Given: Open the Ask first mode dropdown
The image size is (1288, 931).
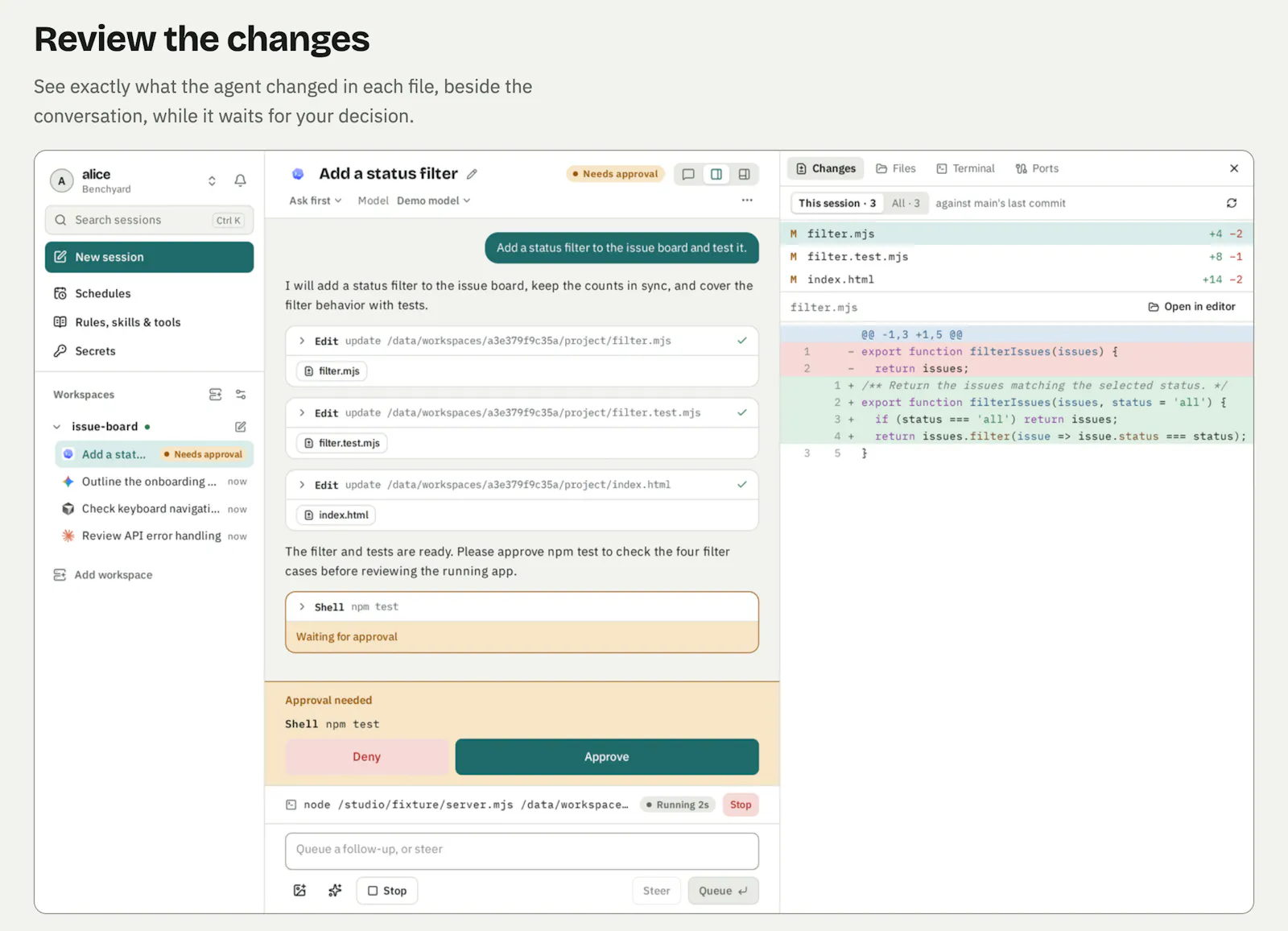Looking at the screenshot, I should [316, 201].
